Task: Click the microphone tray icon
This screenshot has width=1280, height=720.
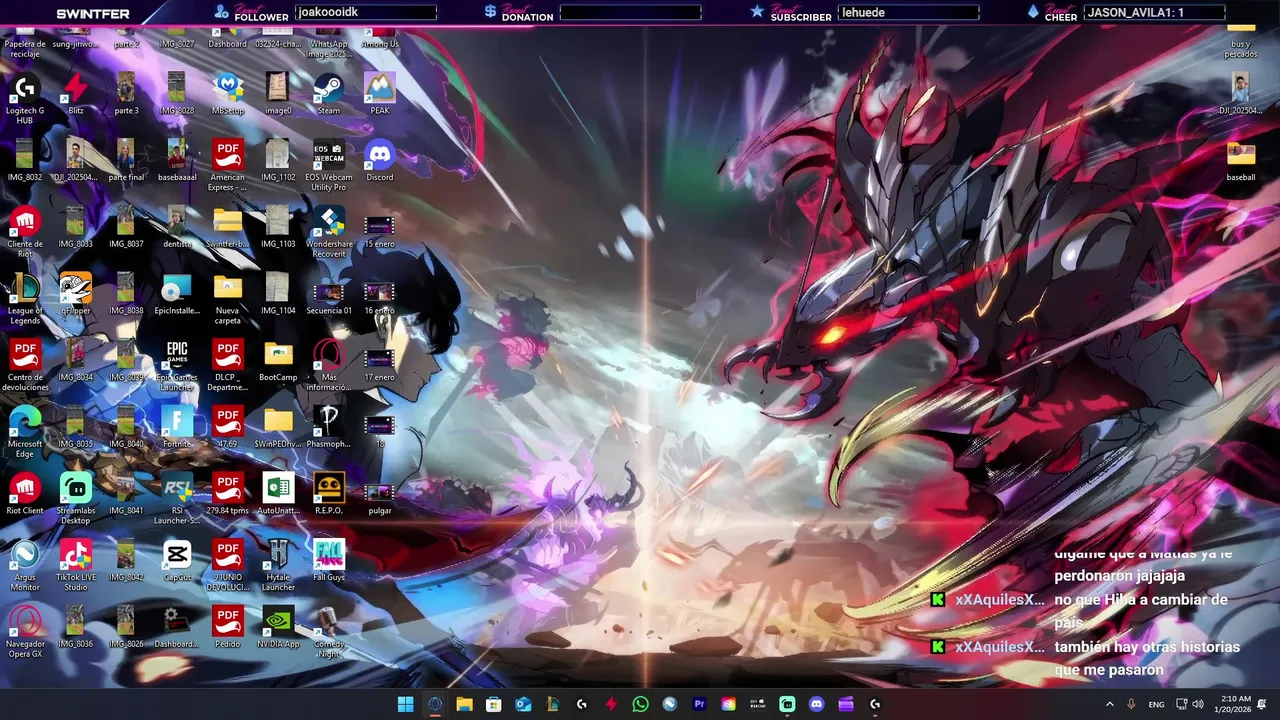Action: [x=1131, y=704]
